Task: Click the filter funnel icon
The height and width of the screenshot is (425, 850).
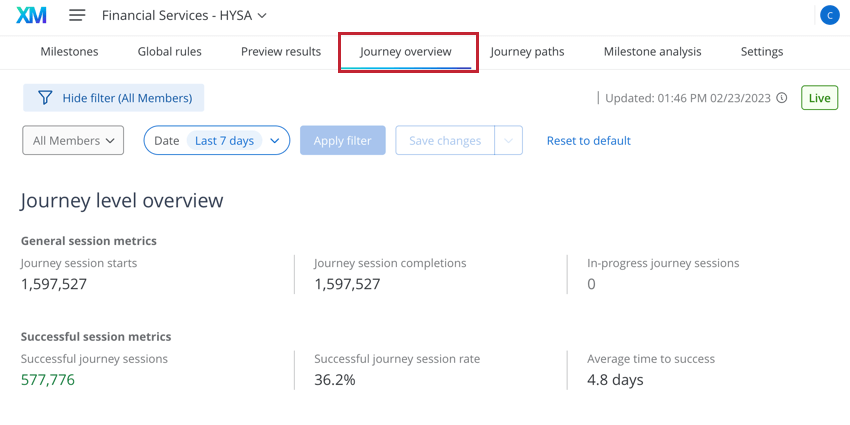Action: pos(45,98)
